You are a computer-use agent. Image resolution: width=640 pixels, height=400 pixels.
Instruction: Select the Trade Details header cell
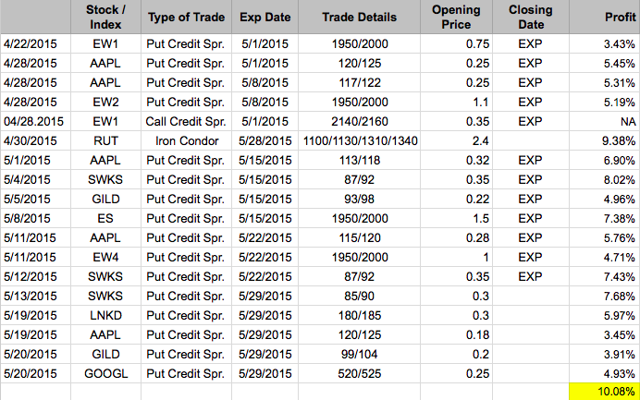point(359,17)
